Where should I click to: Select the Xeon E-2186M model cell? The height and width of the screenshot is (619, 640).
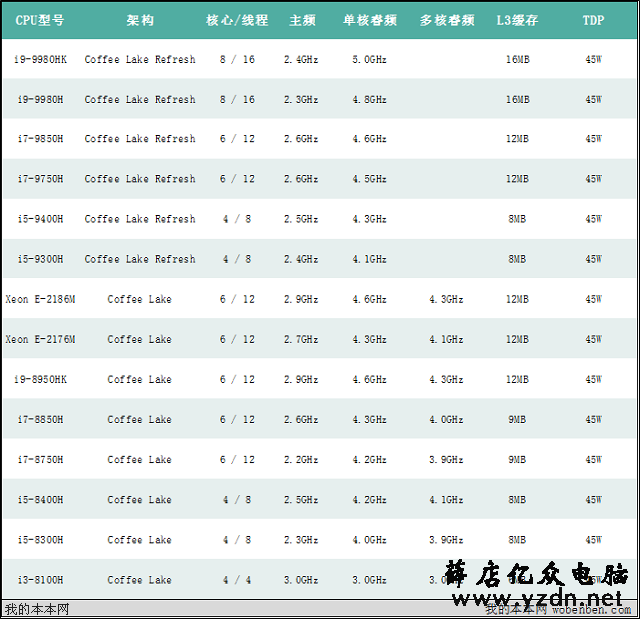[40, 299]
